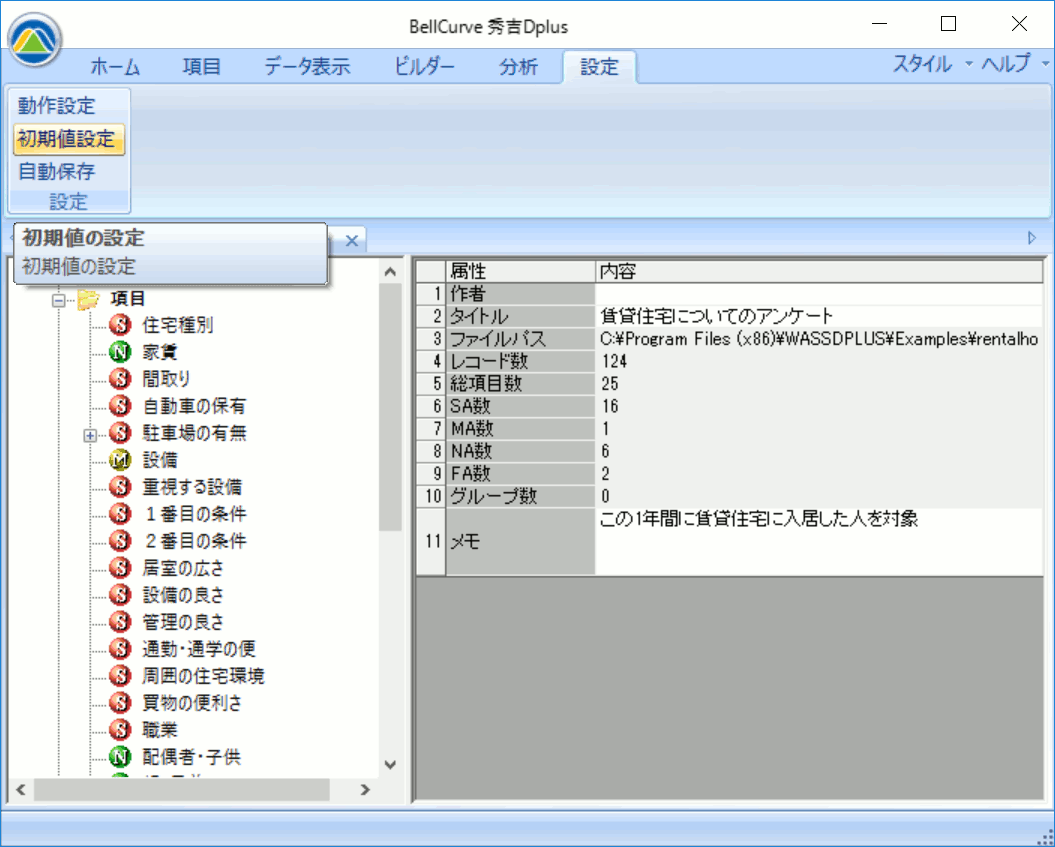Click the S icon beside 買物の便利さ
The height and width of the screenshot is (847, 1055).
pyautogui.click(x=120, y=702)
